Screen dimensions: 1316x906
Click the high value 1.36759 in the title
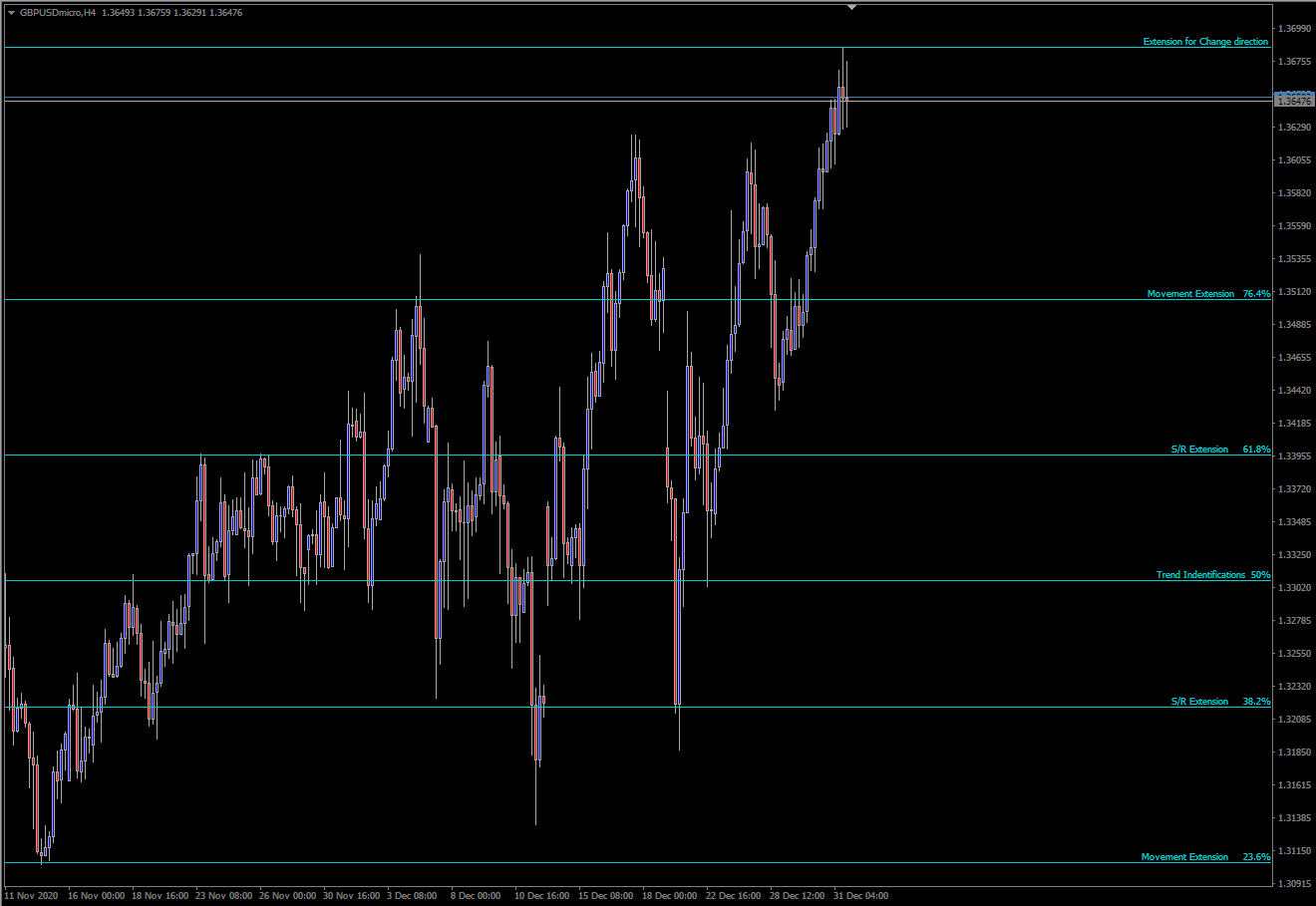155,13
